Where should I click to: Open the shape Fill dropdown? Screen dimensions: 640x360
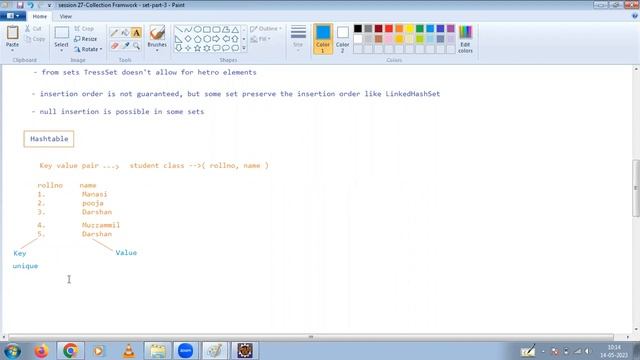pyautogui.click(x=260, y=39)
